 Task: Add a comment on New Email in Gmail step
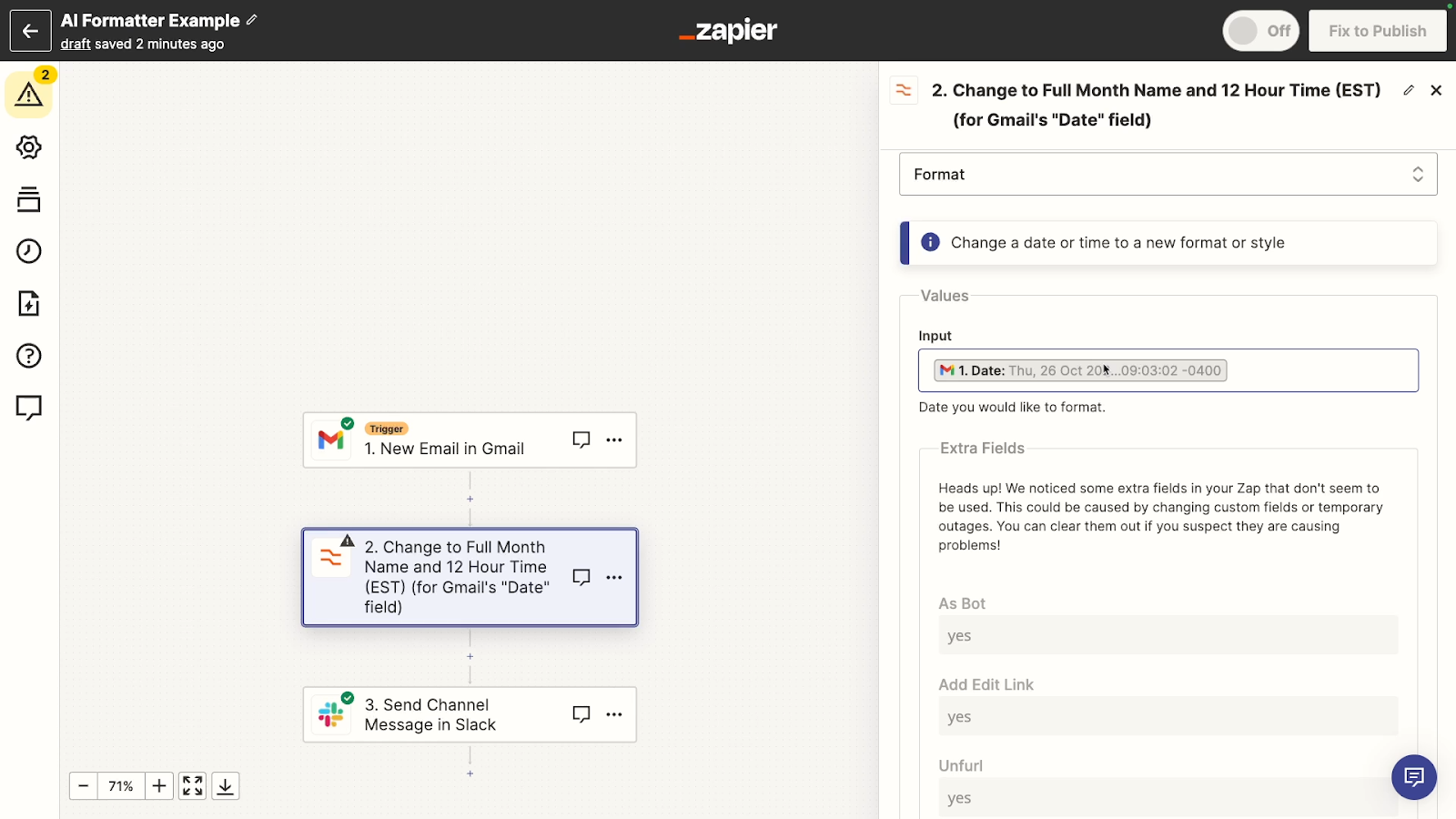581,440
